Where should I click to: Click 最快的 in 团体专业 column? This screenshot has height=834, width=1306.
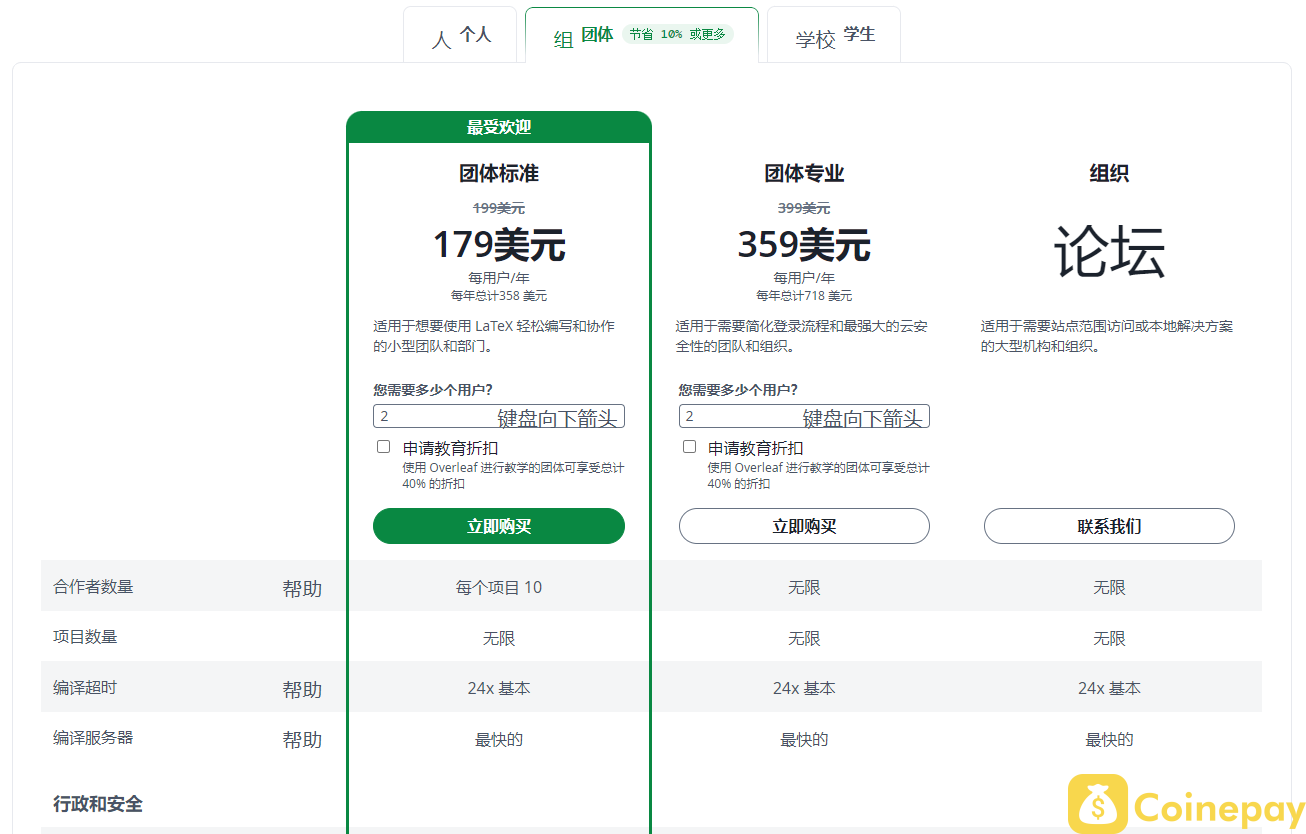[x=804, y=740]
